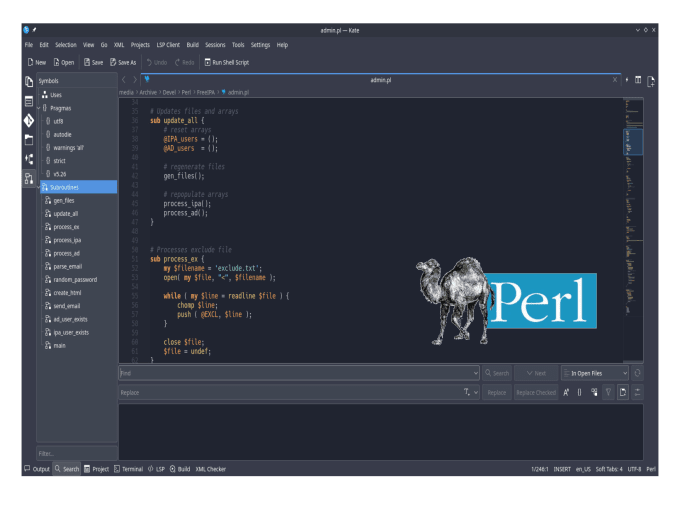Open the XML Checker bottom tab
This screenshot has width=680, height=510.
click(x=210, y=469)
